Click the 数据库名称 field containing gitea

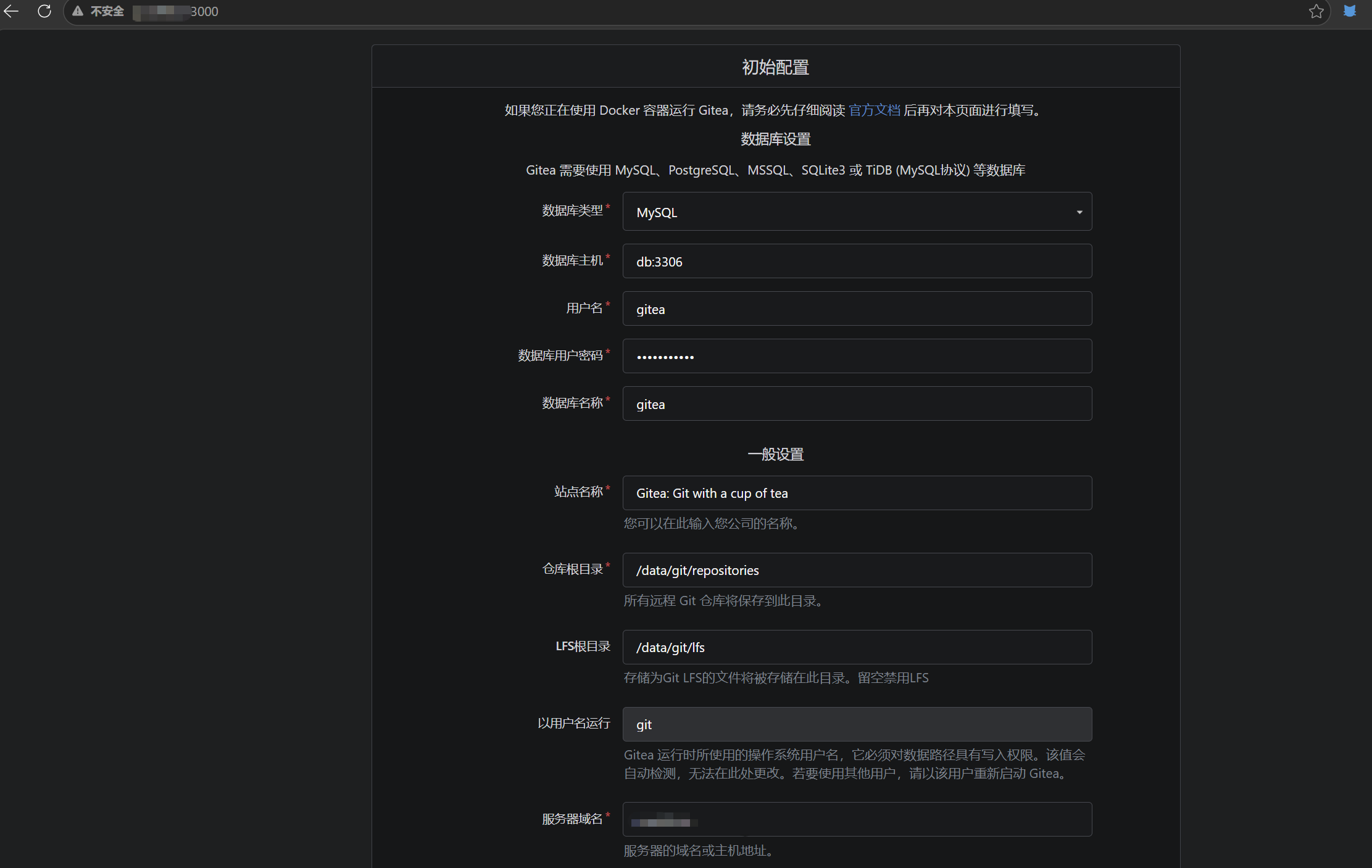[x=857, y=403]
